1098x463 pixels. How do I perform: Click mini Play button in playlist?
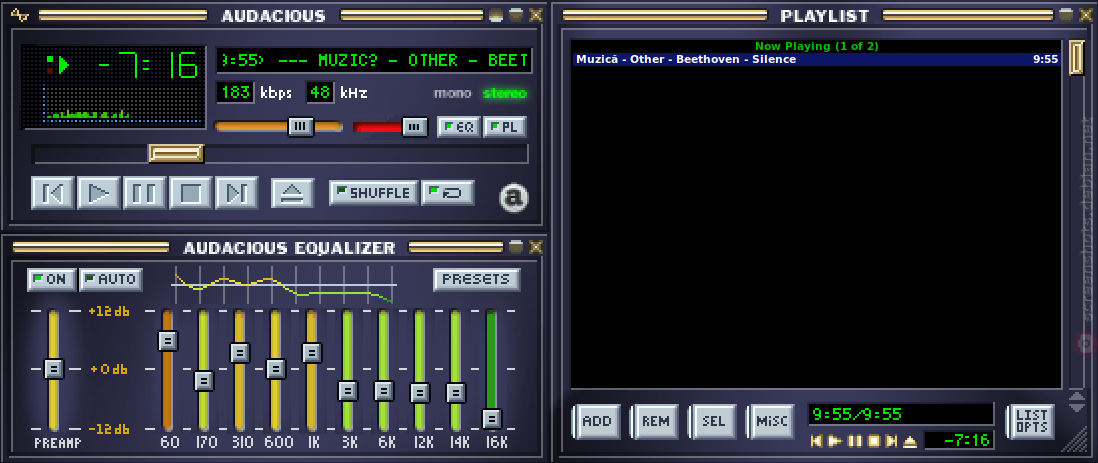click(x=835, y=441)
